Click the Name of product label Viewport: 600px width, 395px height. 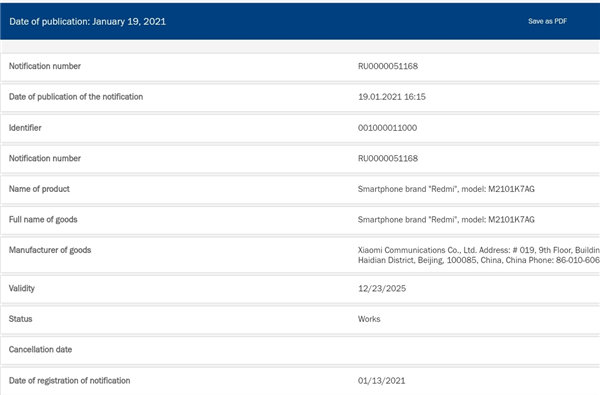click(x=39, y=189)
